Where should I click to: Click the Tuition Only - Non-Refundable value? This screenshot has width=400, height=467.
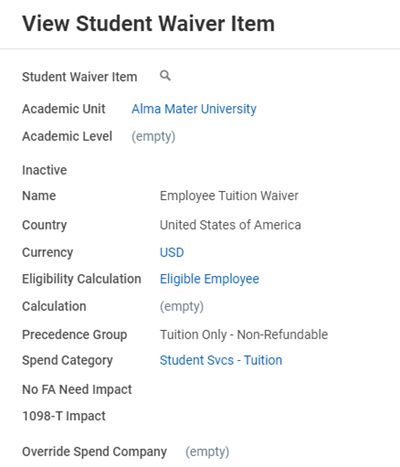pyautogui.click(x=244, y=334)
